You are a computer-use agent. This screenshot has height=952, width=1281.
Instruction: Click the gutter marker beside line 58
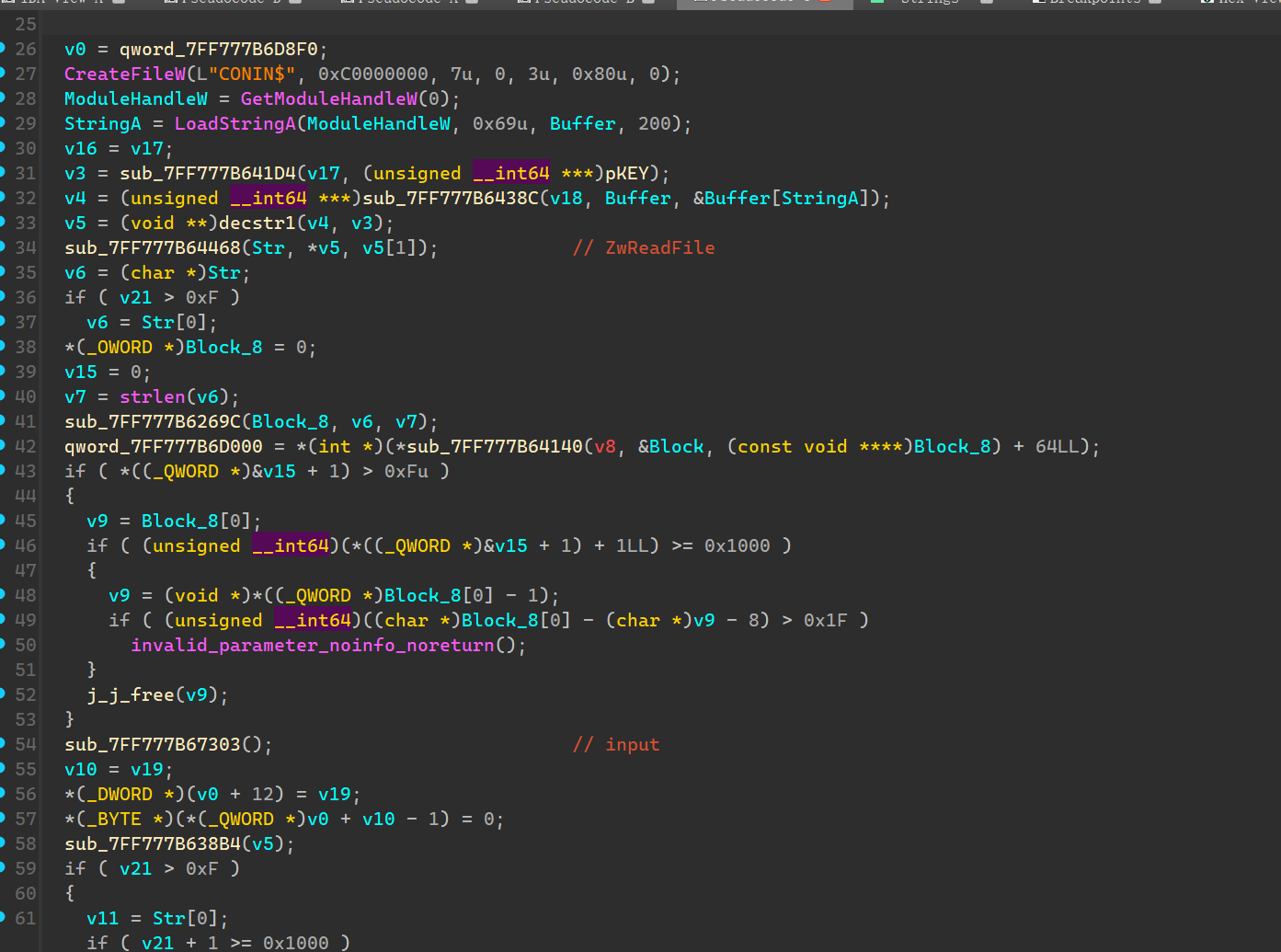pos(3,843)
